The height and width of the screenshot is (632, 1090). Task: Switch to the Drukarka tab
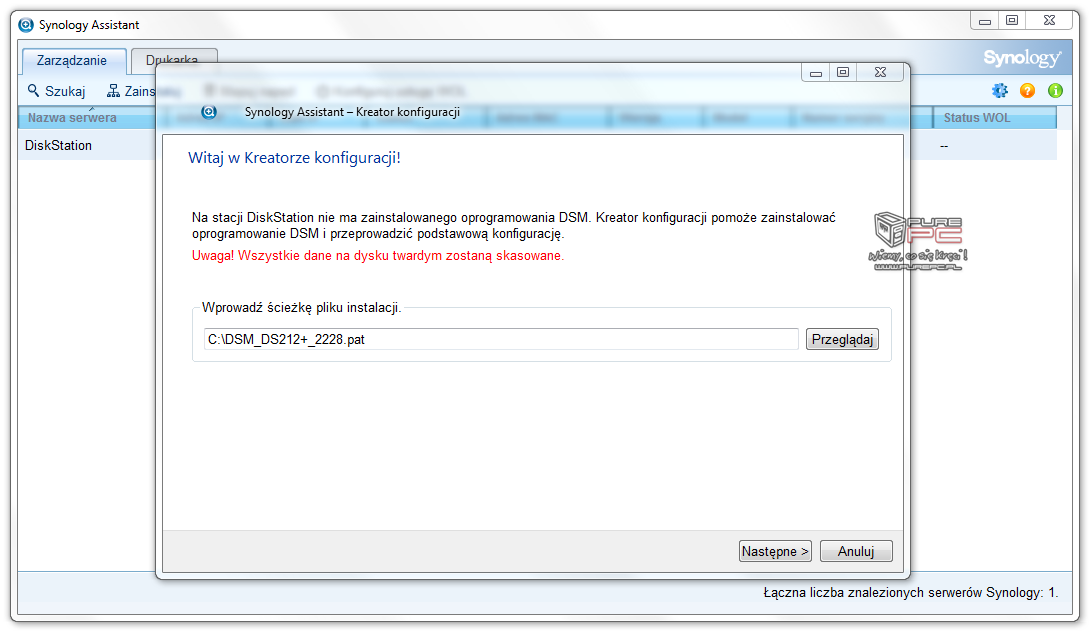174,60
